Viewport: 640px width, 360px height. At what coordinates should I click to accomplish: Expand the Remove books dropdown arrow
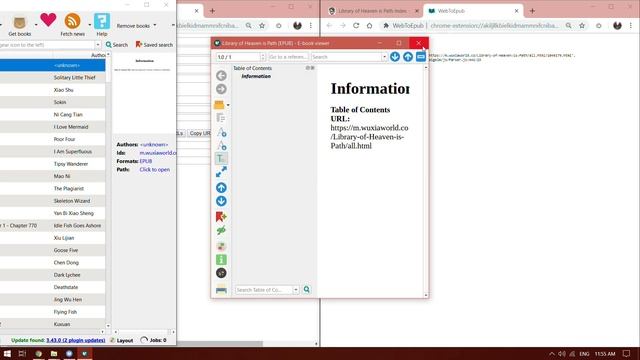click(155, 25)
